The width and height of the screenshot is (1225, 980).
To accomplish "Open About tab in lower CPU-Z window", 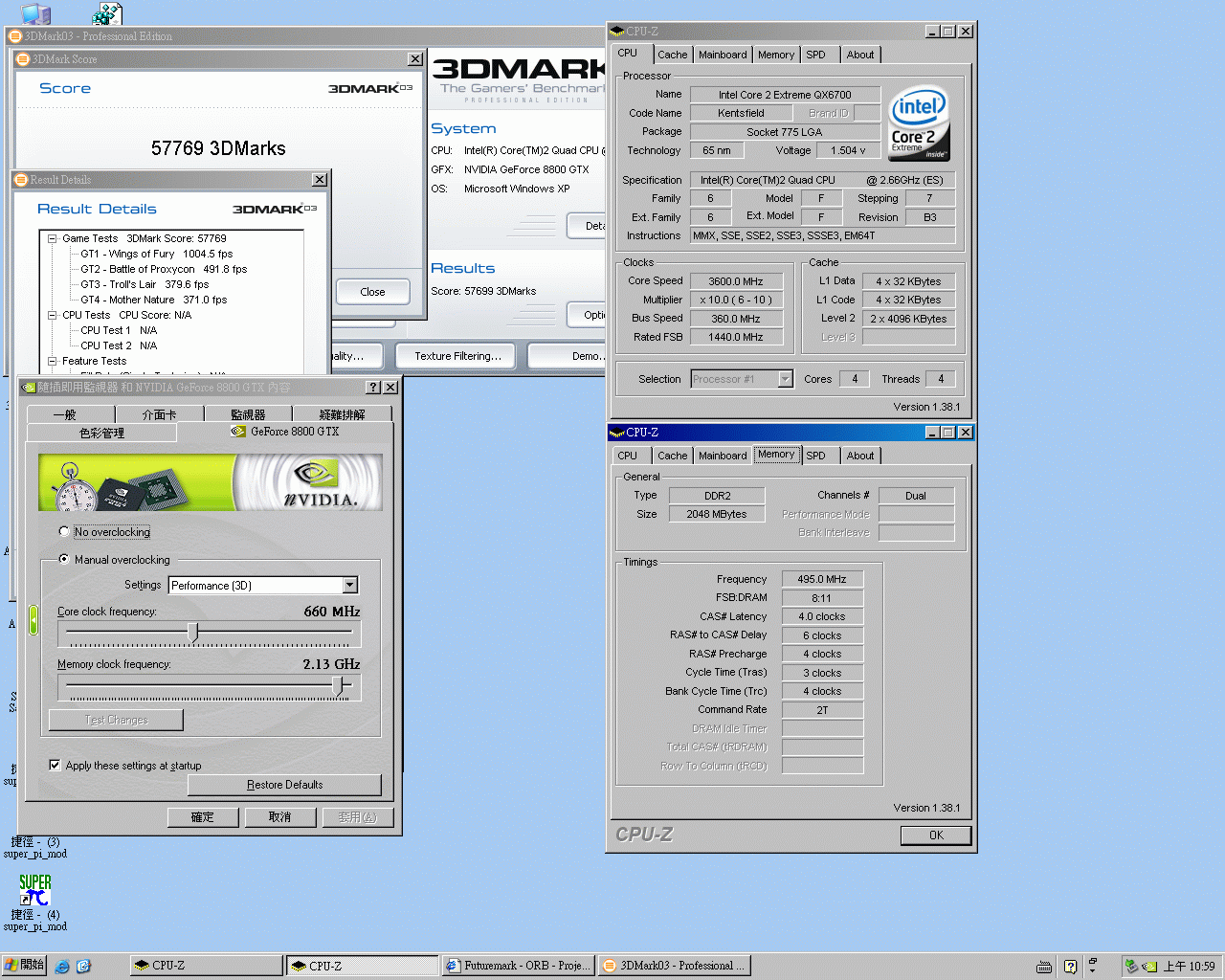I will tap(859, 456).
